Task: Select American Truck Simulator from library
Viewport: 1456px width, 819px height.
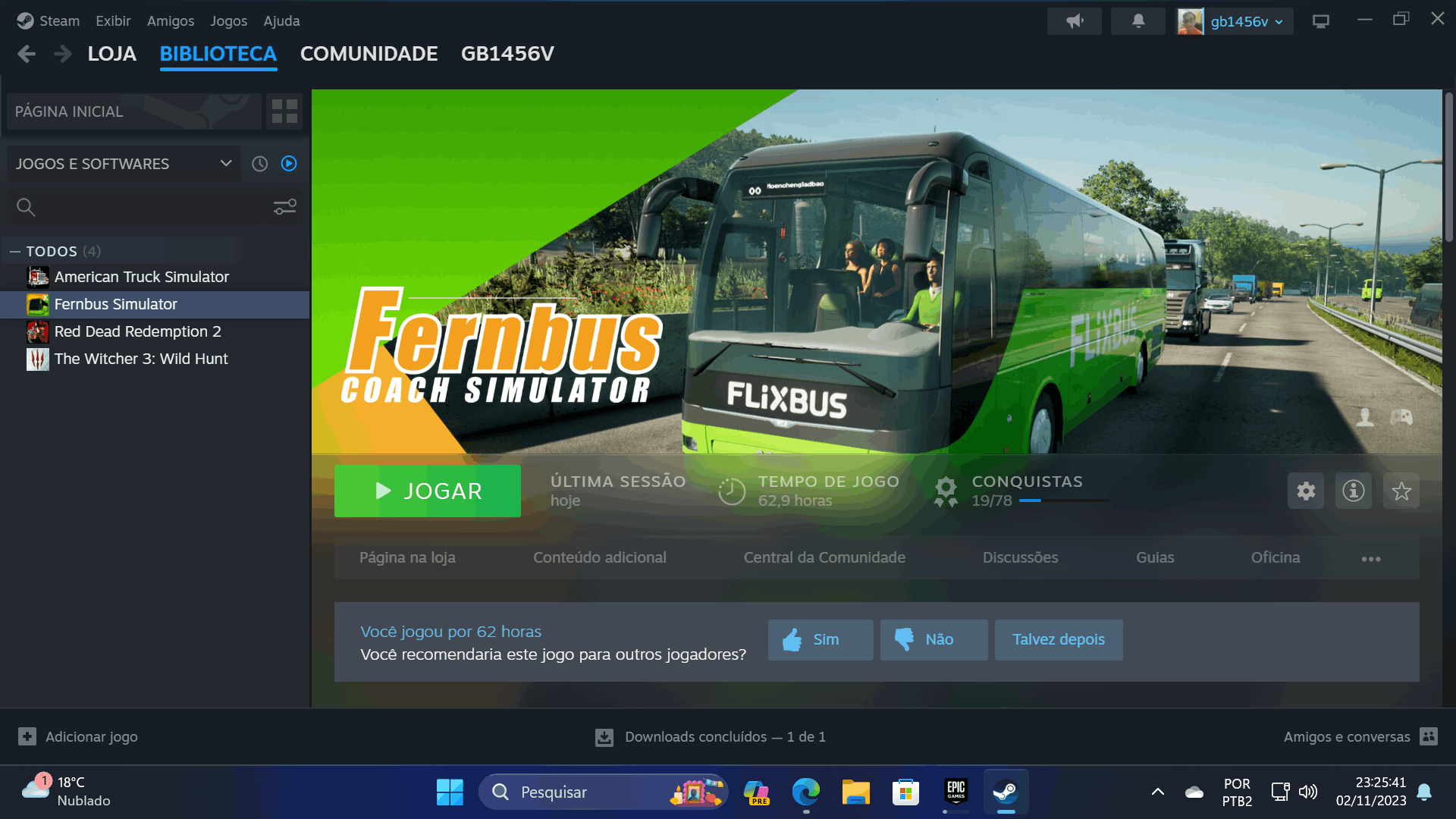Action: 142,276
